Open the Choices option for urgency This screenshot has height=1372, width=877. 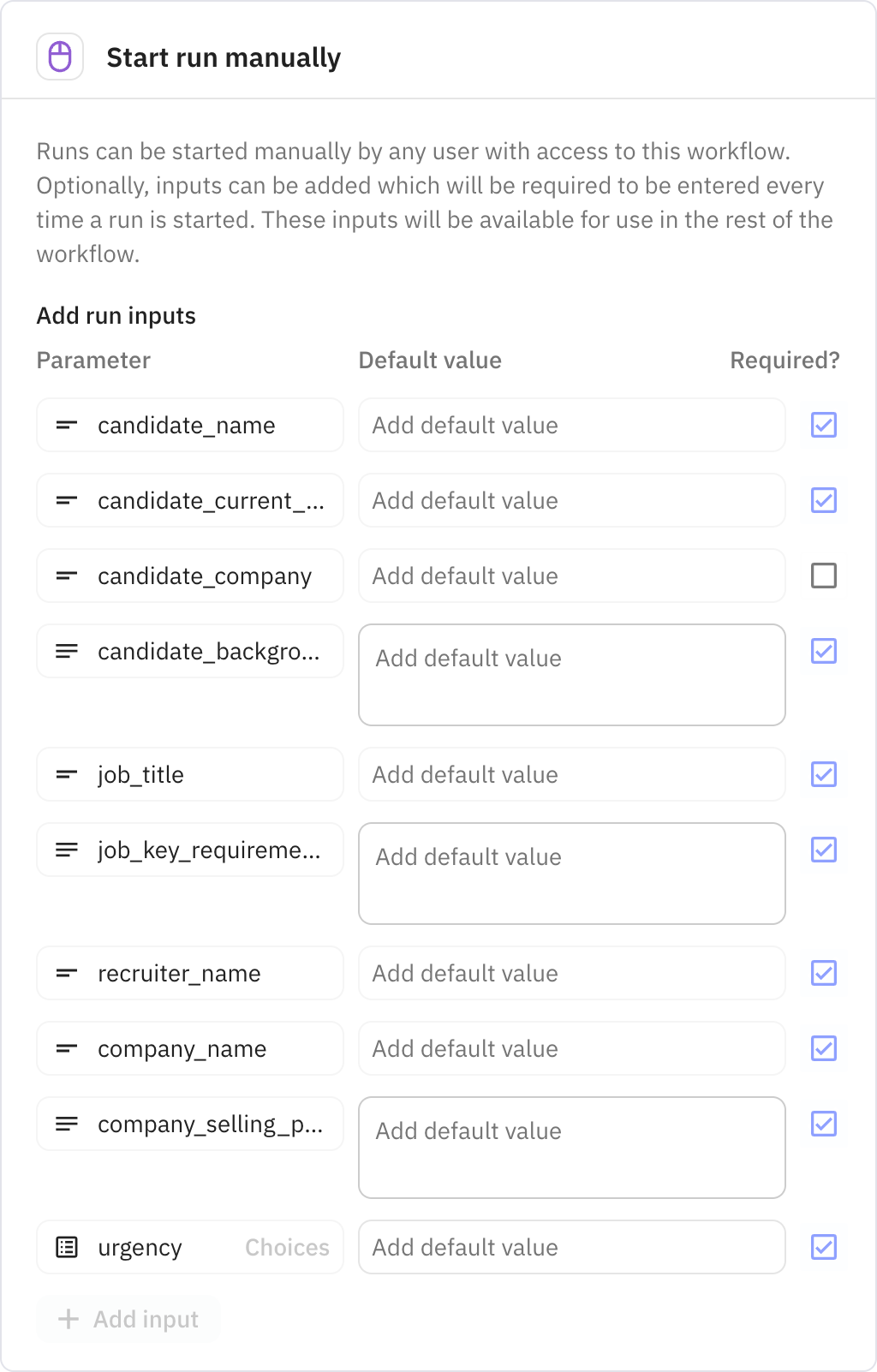point(287,1248)
